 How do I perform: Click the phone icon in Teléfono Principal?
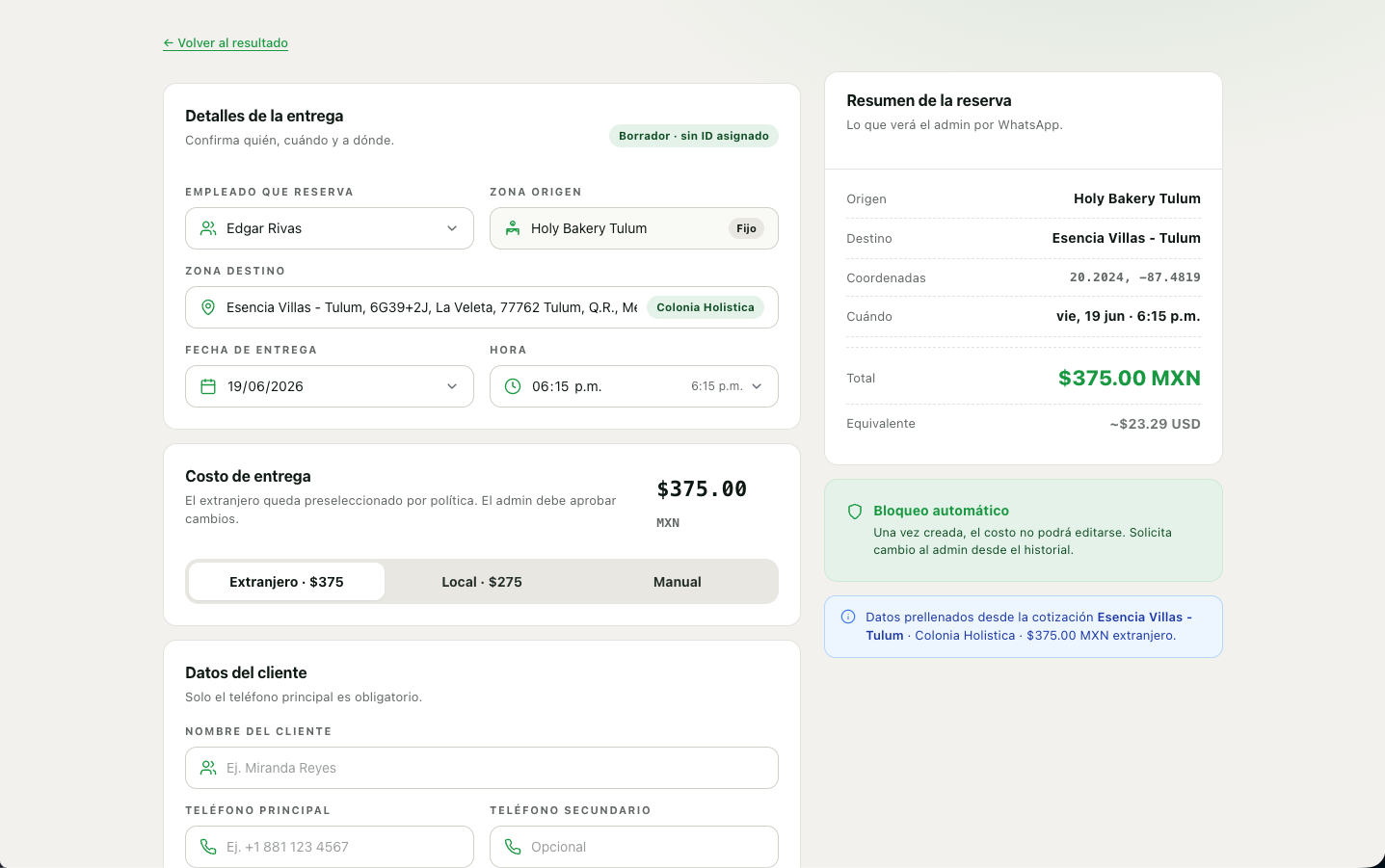click(208, 847)
